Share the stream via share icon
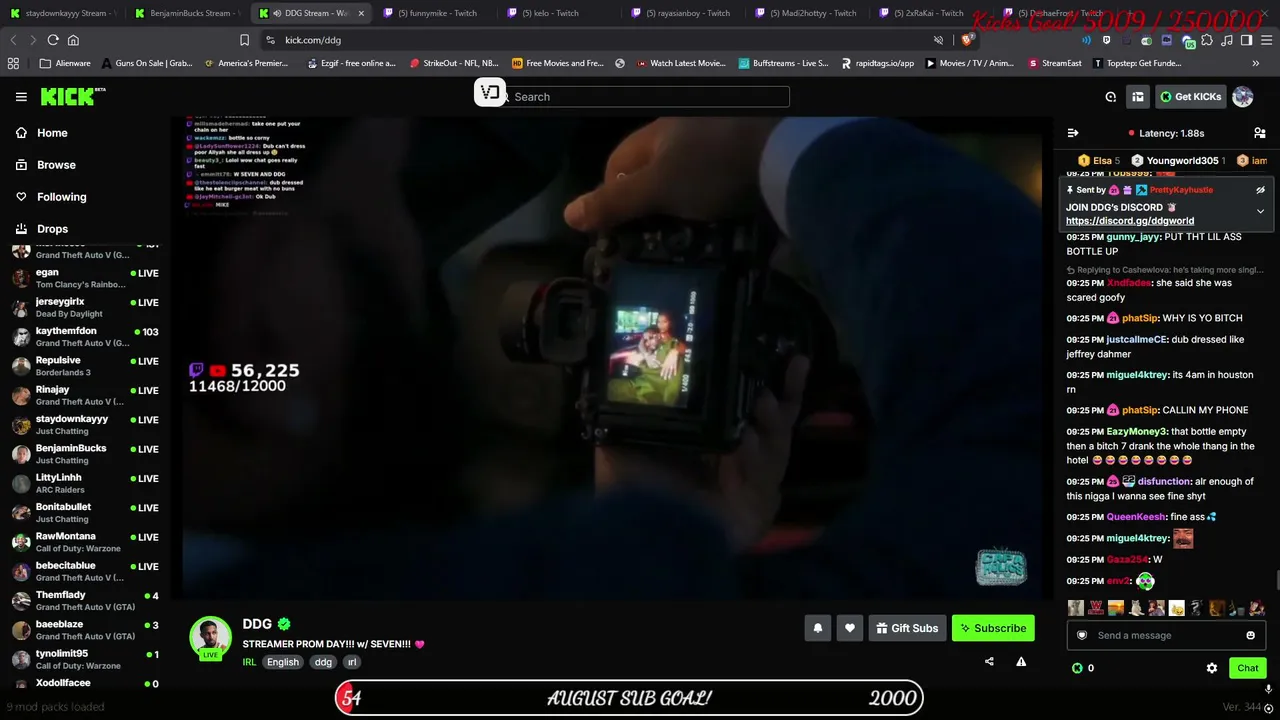The image size is (1280, 720). pos(989,661)
